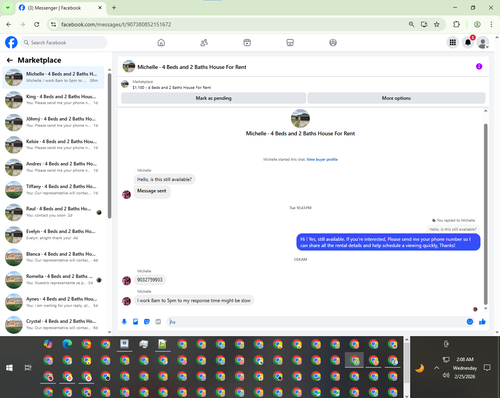The image size is (500, 398).
Task: Reload the page
Action: [37, 24]
